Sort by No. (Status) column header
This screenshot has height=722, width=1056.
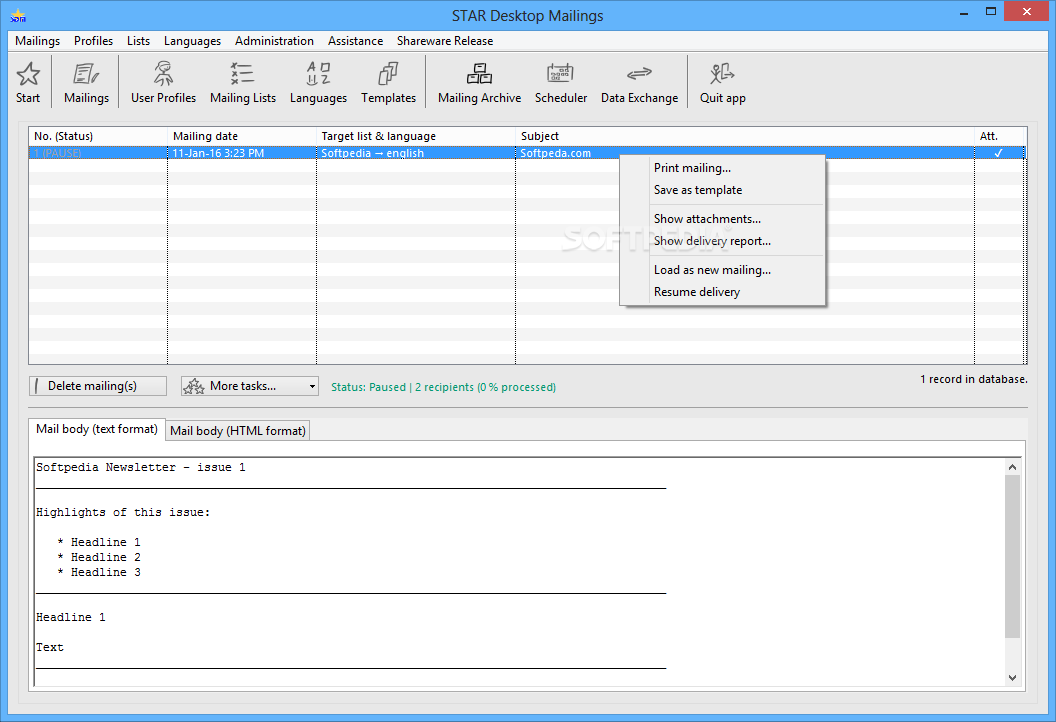[98, 136]
